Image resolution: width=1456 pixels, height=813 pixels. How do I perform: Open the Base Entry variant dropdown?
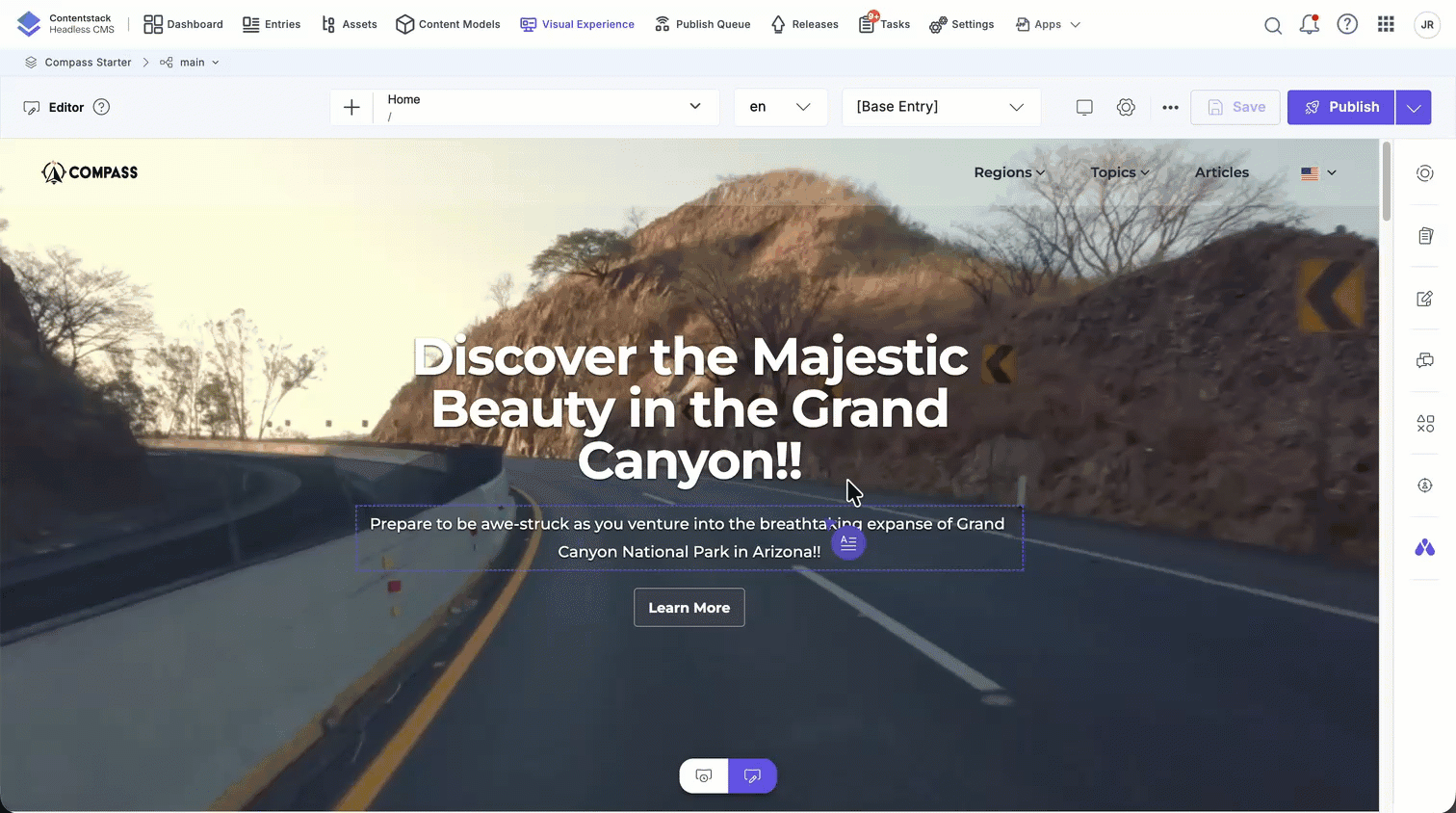point(941,107)
